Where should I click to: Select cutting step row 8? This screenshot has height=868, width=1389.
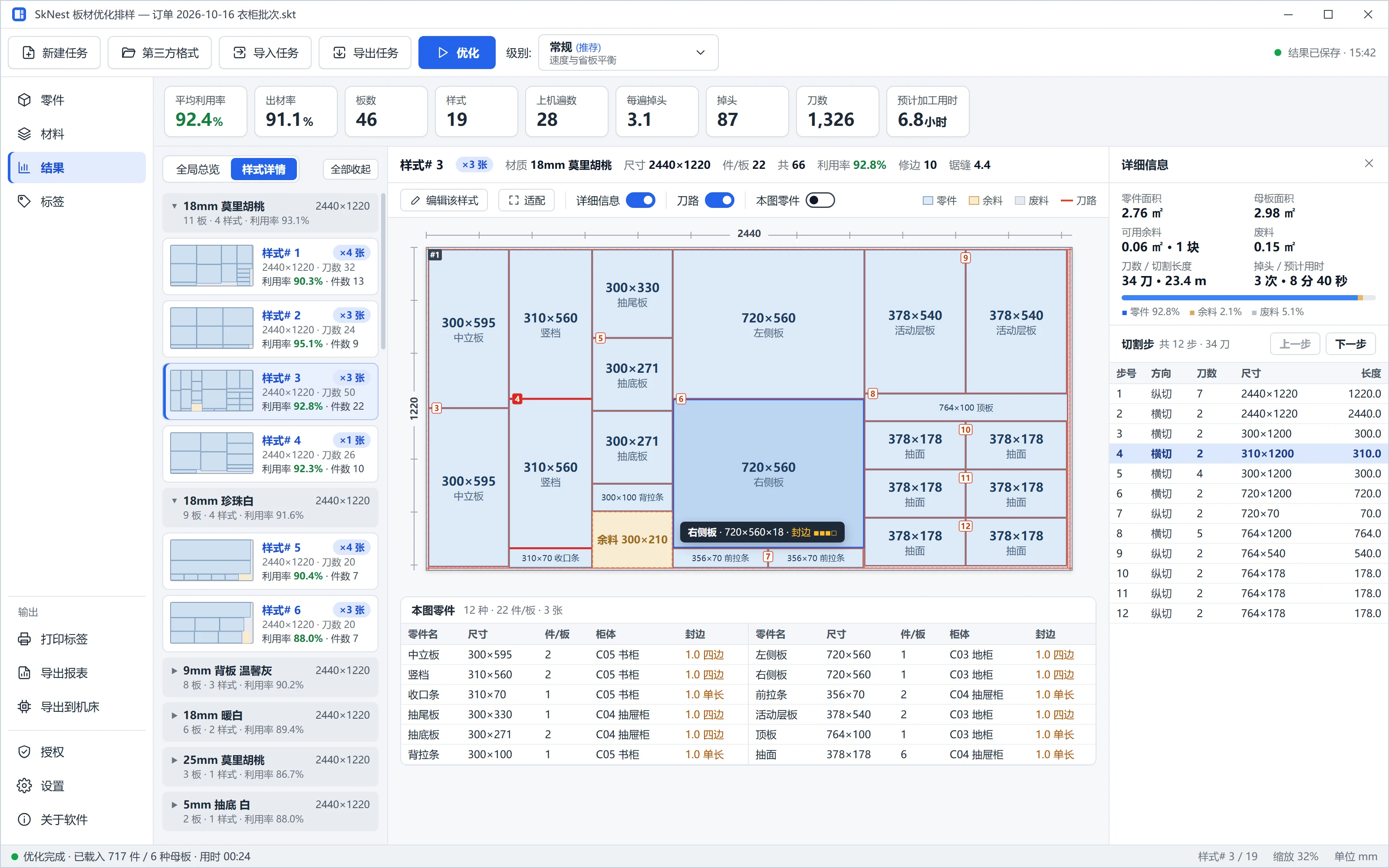tap(1248, 533)
